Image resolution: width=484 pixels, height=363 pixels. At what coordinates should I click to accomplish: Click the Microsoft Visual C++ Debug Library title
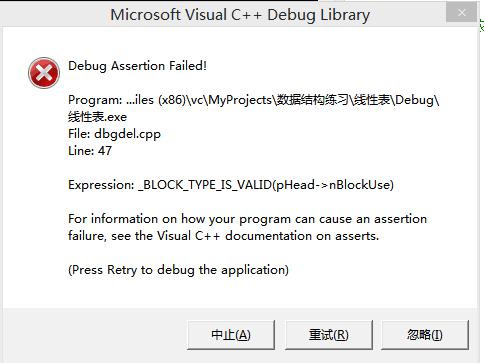240,15
